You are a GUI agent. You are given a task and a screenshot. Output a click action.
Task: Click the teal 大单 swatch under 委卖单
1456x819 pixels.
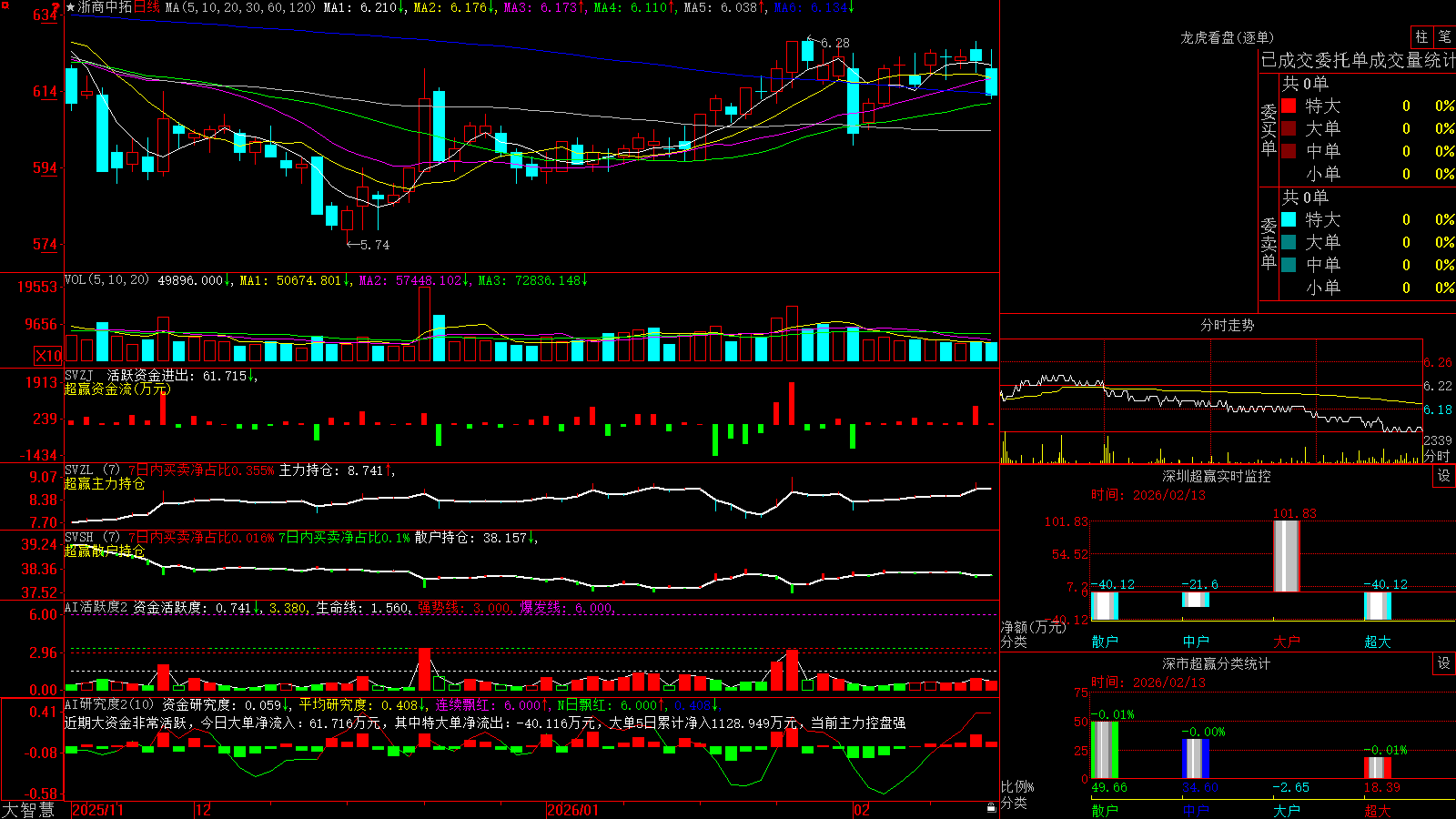pyautogui.click(x=1289, y=242)
